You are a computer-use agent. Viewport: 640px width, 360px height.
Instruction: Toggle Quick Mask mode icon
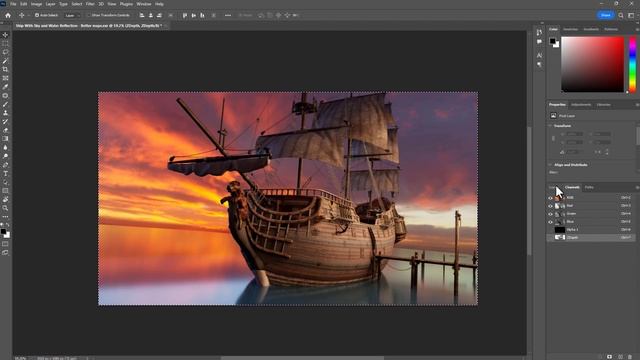5,244
